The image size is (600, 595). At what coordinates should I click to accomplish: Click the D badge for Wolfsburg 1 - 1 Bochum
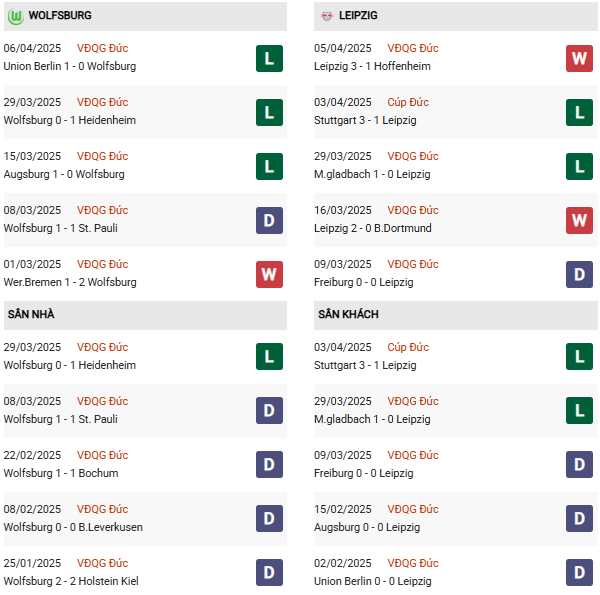pos(269,465)
